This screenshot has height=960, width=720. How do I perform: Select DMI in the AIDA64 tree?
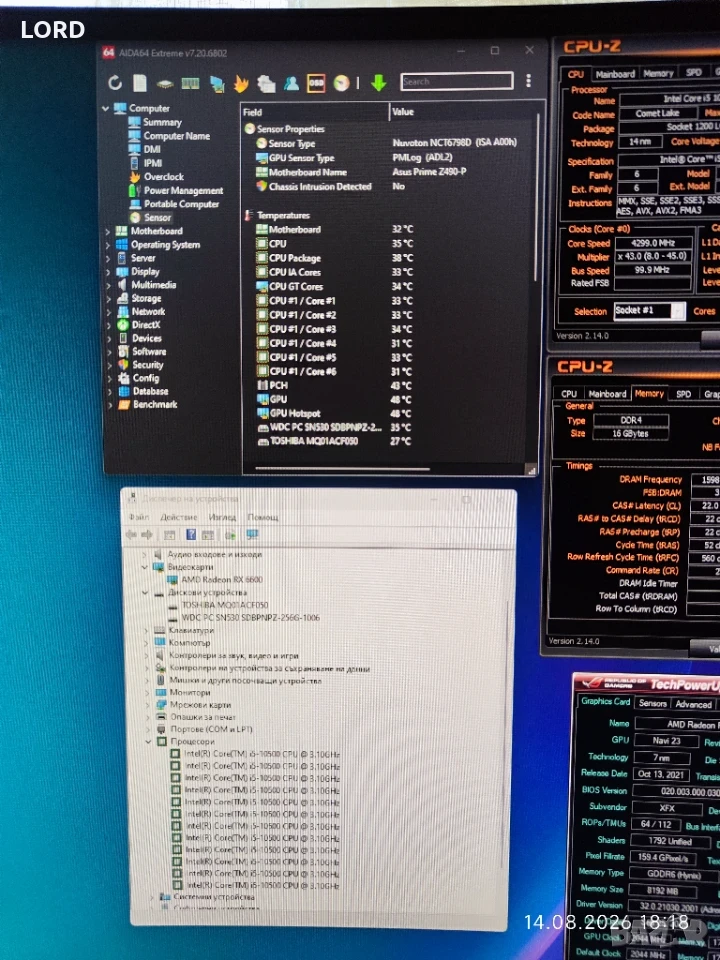pyautogui.click(x=152, y=149)
